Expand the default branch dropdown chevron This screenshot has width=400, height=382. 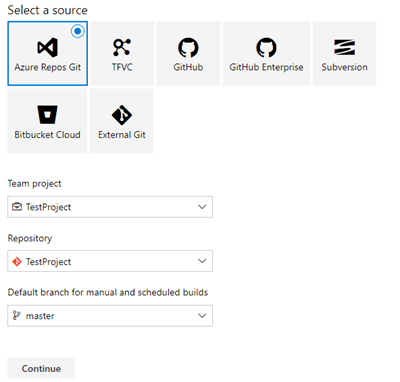coord(202,316)
